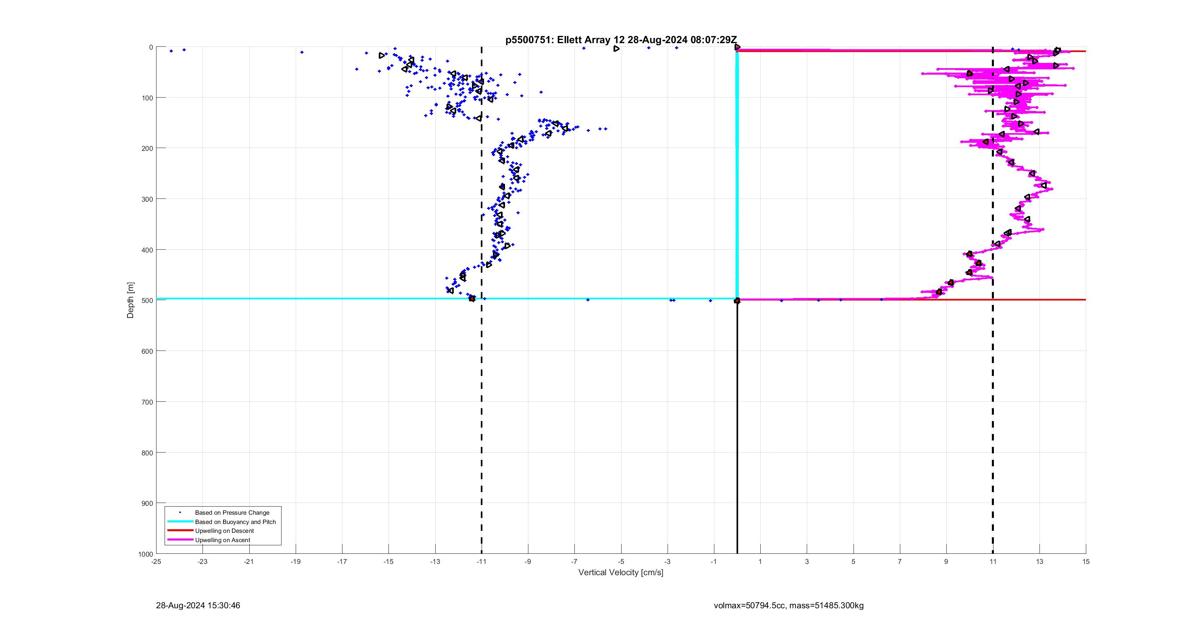The height and width of the screenshot is (622, 1200).
Task: Select the 'Depth [m]' y-axis label
Action: coord(131,300)
